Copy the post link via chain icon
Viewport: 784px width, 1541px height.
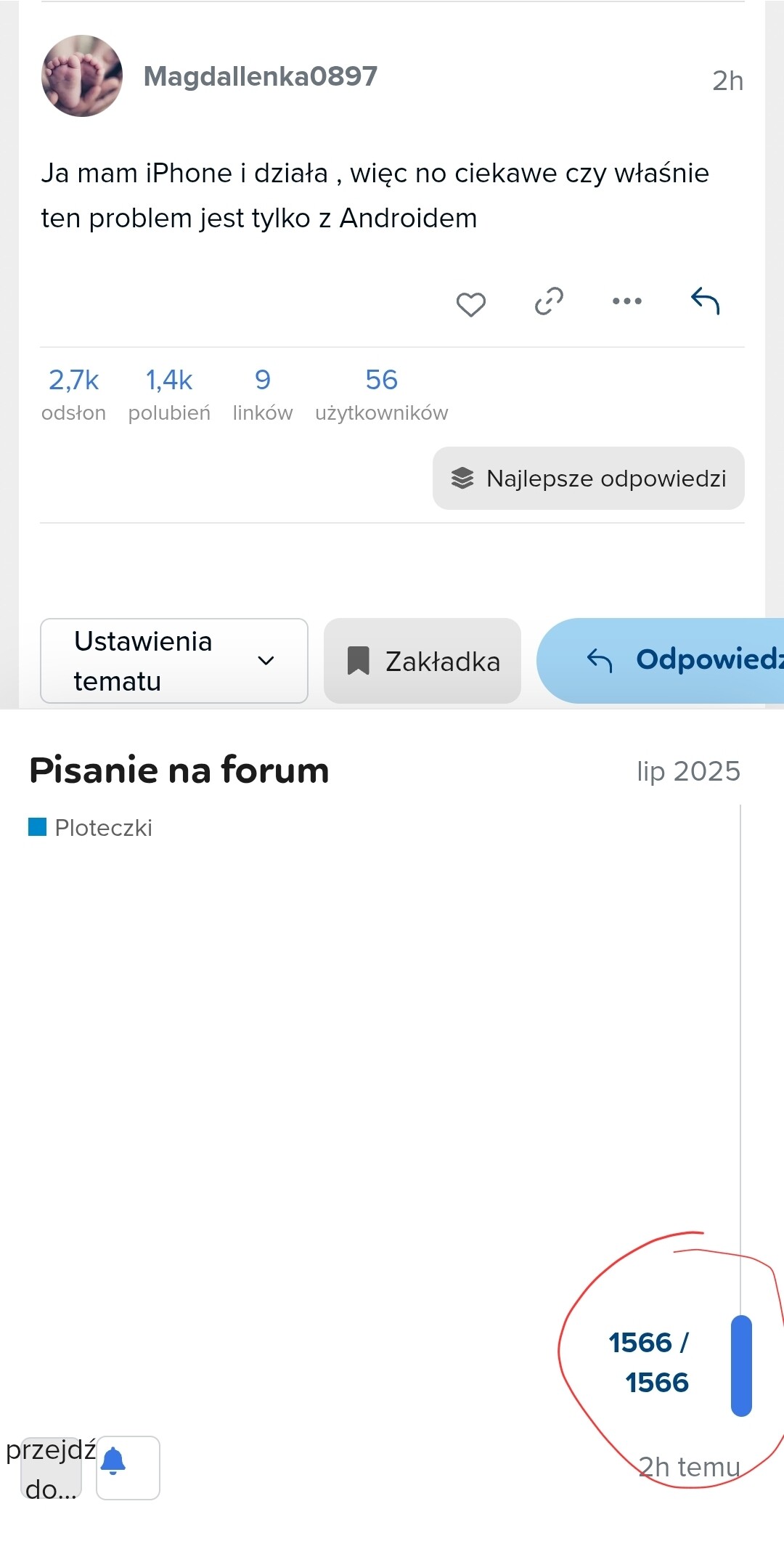click(x=549, y=301)
